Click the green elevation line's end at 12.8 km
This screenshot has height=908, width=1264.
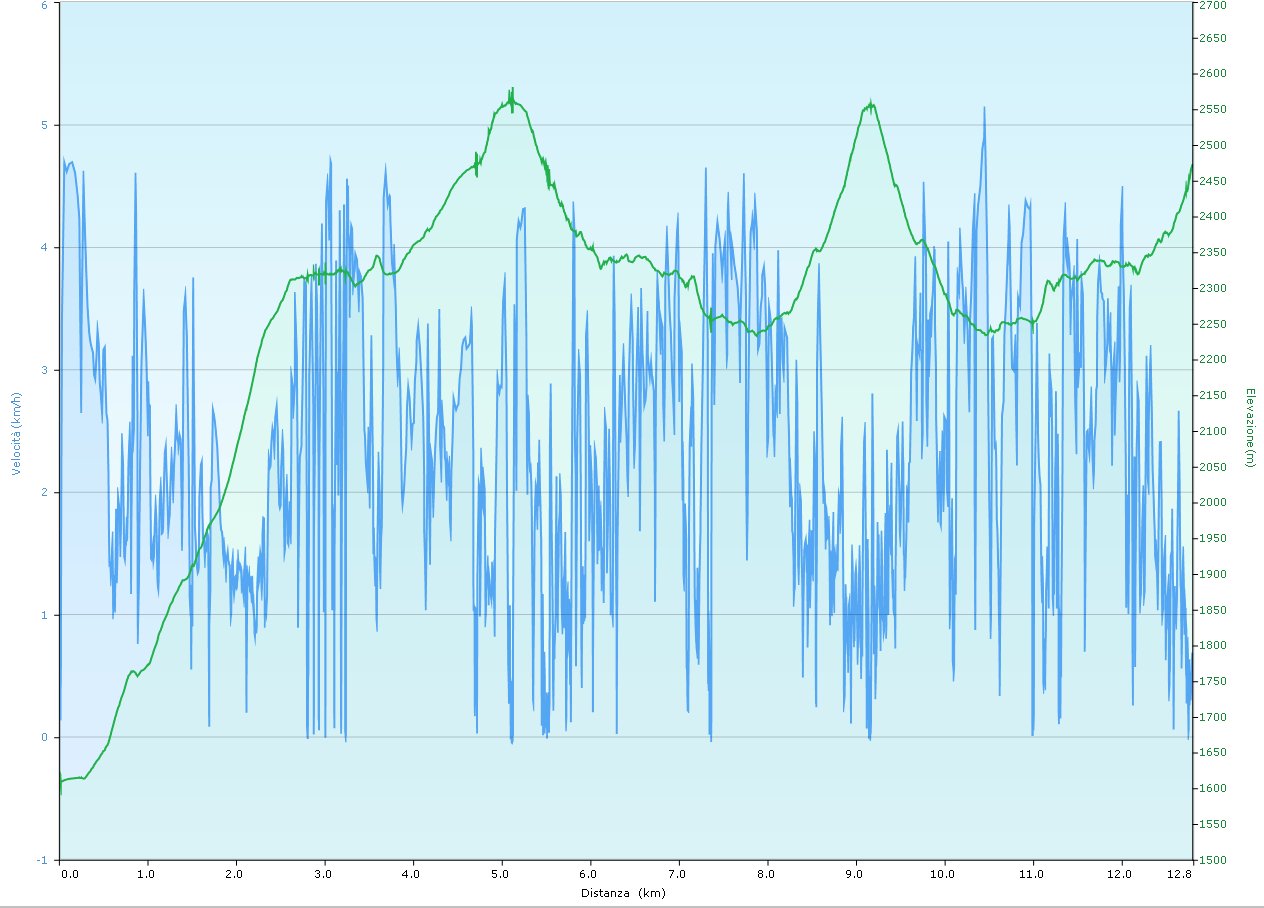click(x=1191, y=166)
